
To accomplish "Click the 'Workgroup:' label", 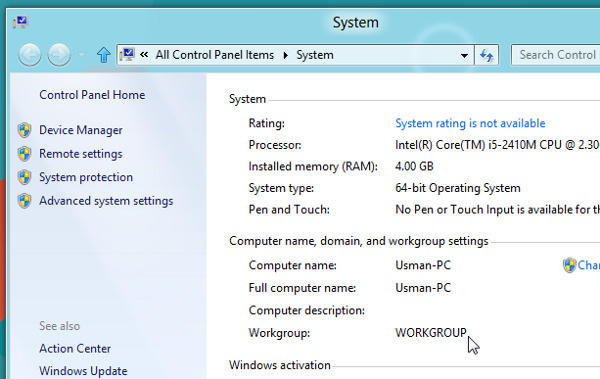I will coord(279,333).
